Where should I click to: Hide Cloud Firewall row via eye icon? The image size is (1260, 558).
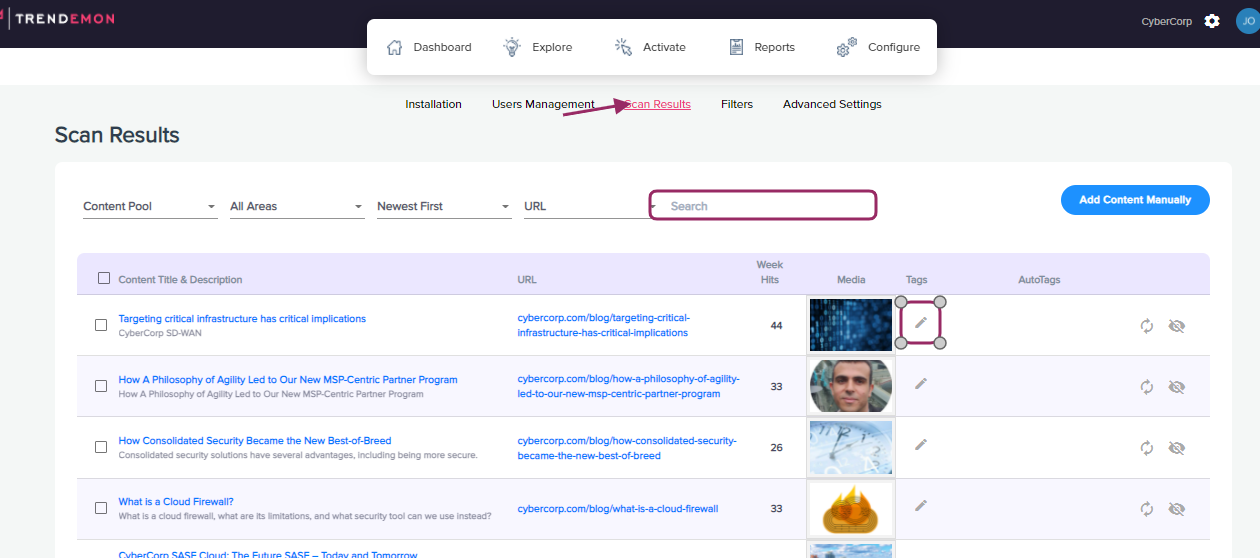click(x=1177, y=509)
